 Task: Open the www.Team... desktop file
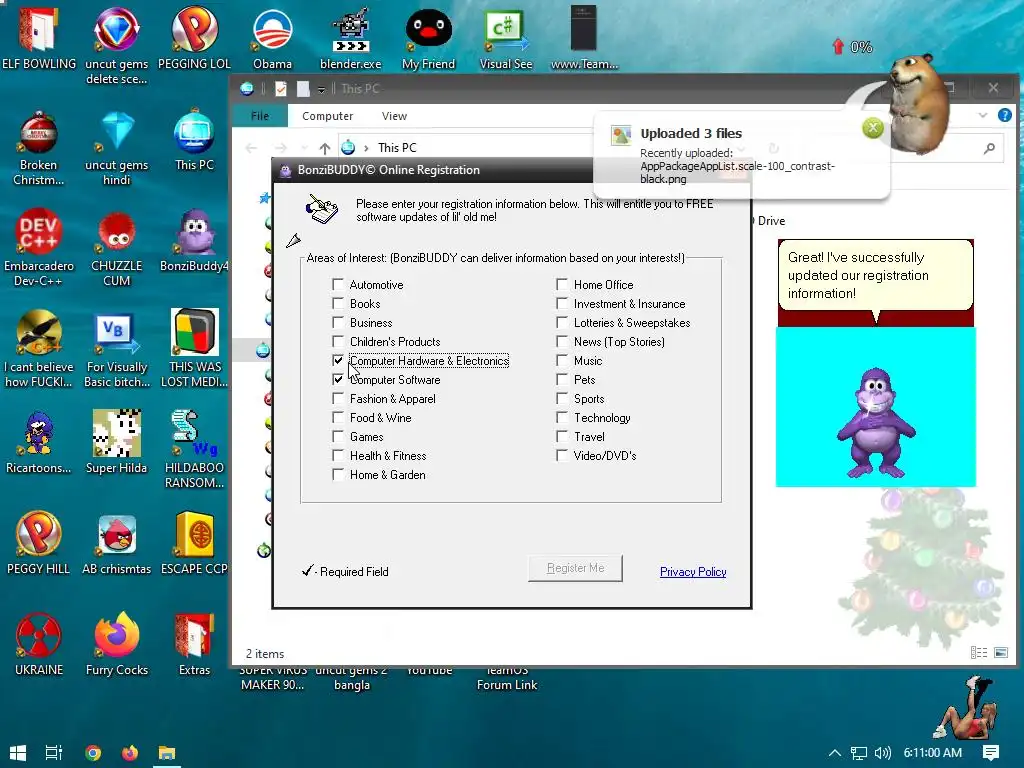click(x=584, y=37)
